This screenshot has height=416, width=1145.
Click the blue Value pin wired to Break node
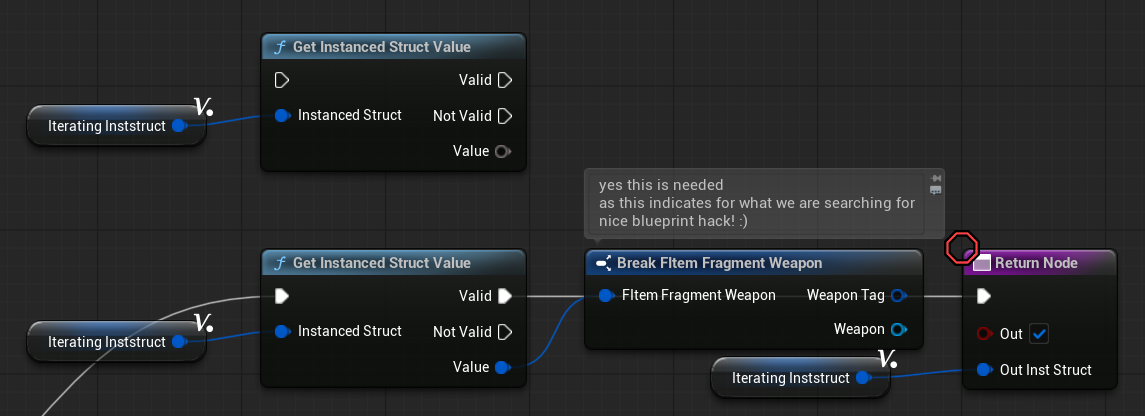pyautogui.click(x=503, y=367)
